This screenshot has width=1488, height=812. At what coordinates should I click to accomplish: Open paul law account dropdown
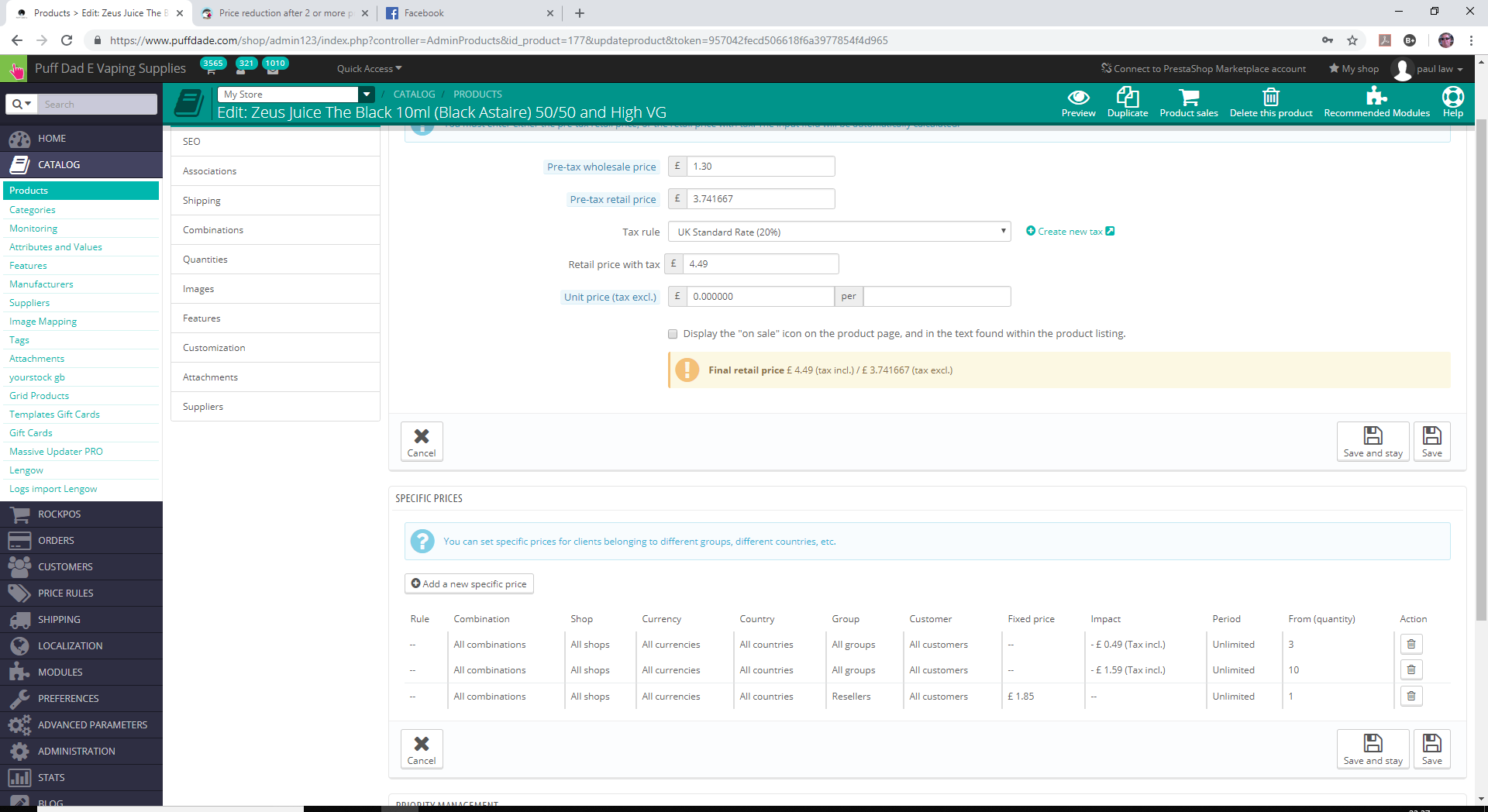tap(1428, 69)
